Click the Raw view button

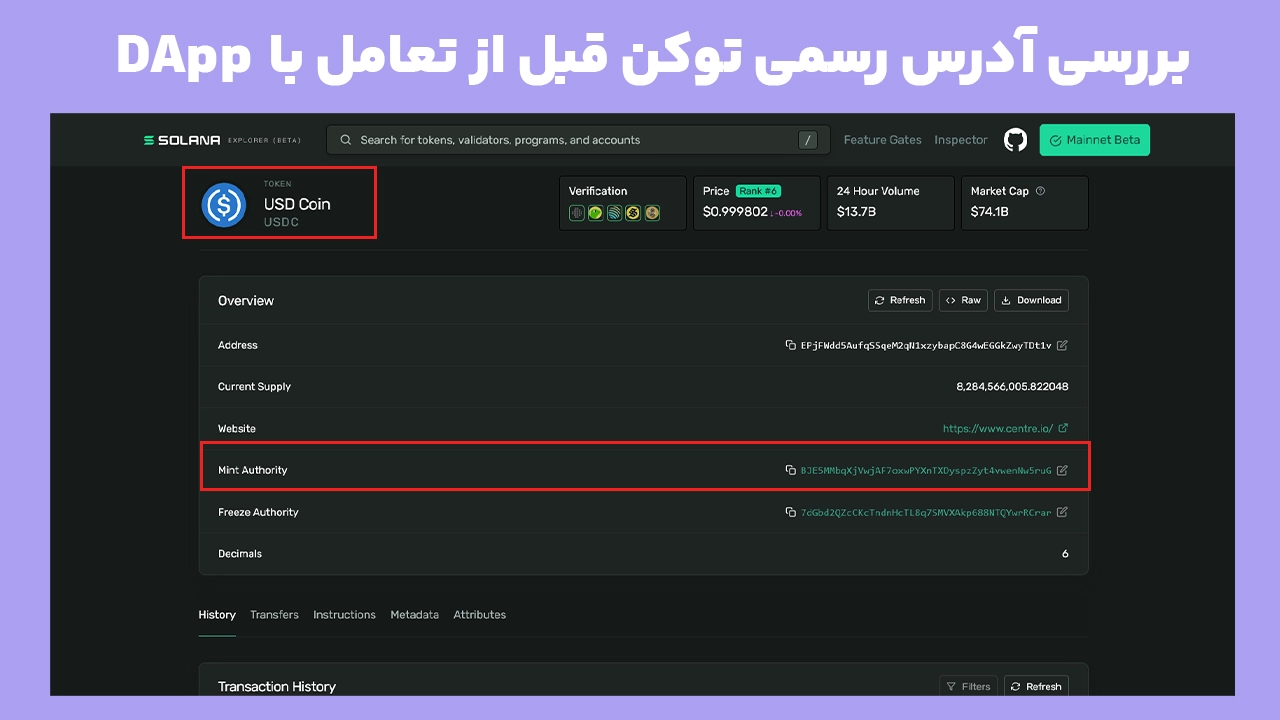pyautogui.click(x=963, y=300)
